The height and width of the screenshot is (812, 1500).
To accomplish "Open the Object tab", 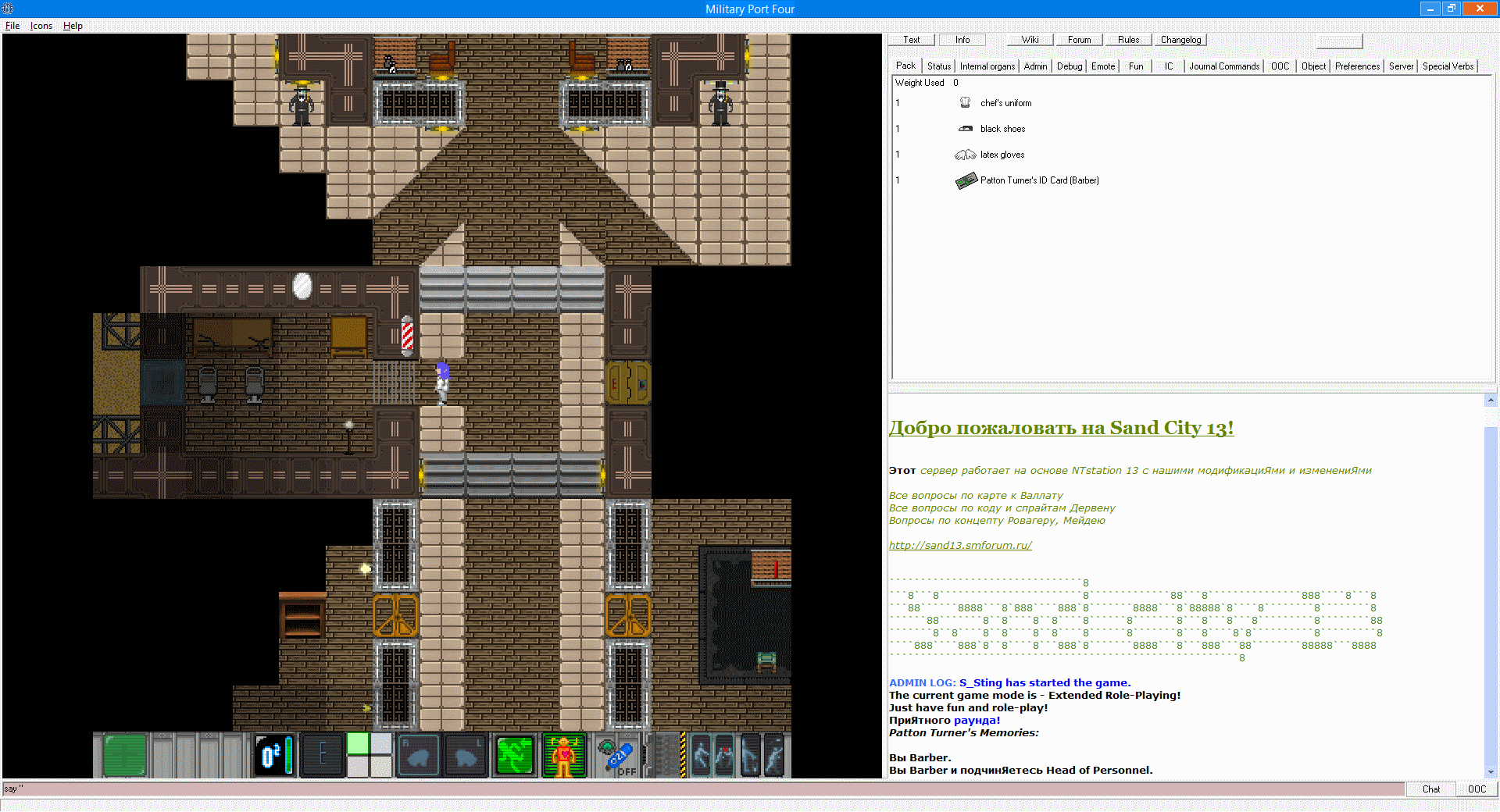I will pos(1314,66).
